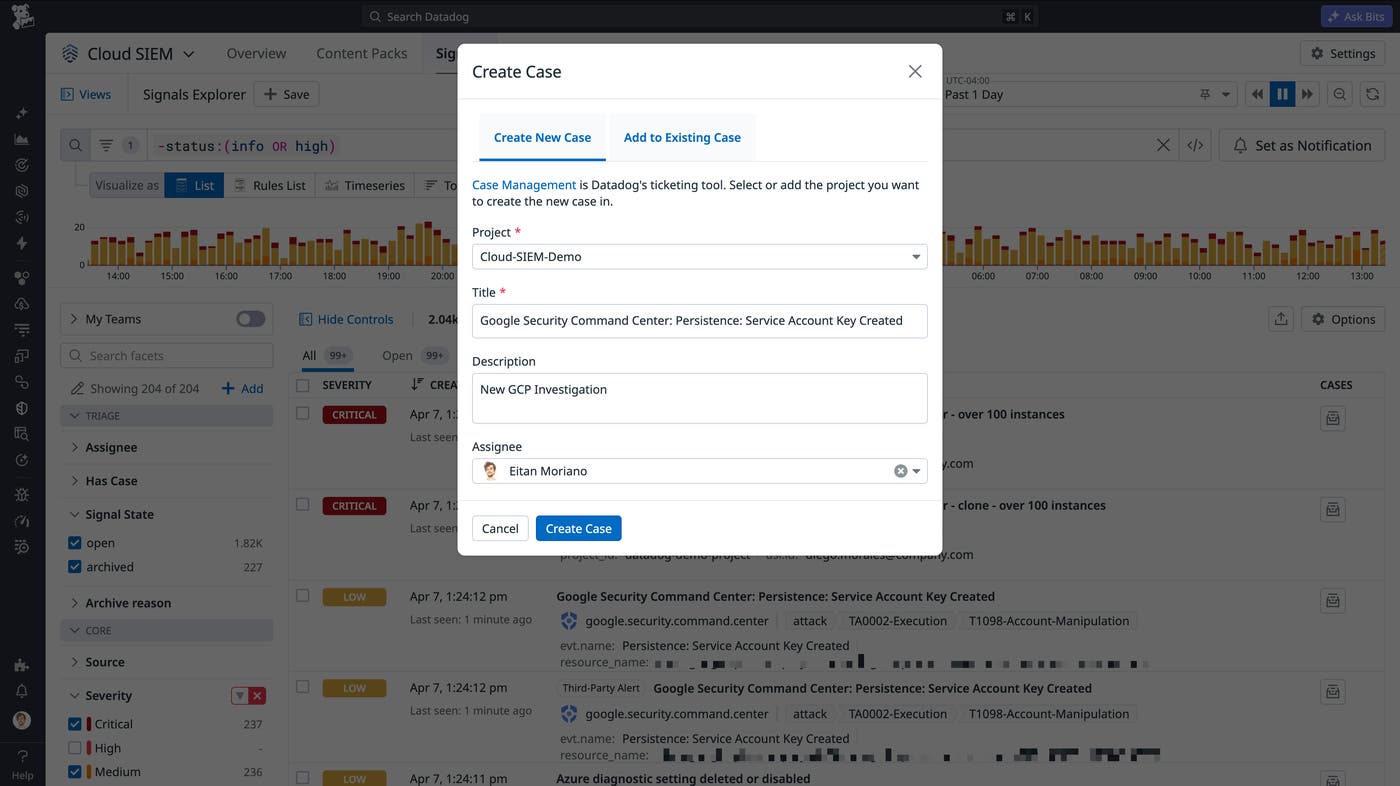This screenshot has width=1400, height=786.
Task: Follow the Case Management link
Action: (x=524, y=185)
